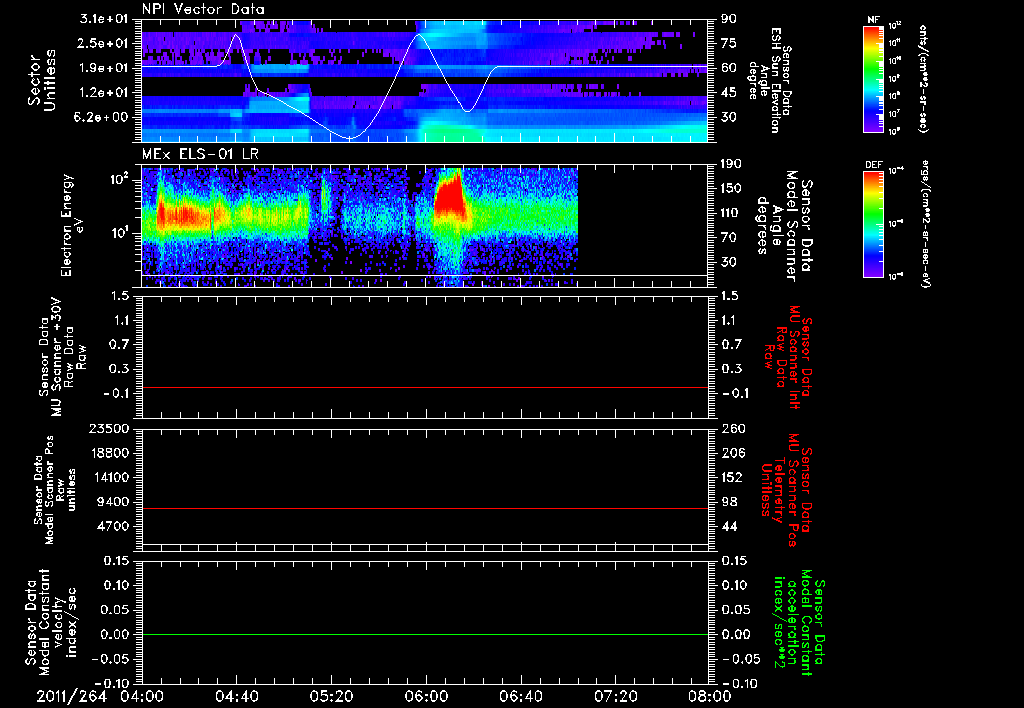
Task: Click the 1.9e+01 sector tick label
Action: pos(104,68)
